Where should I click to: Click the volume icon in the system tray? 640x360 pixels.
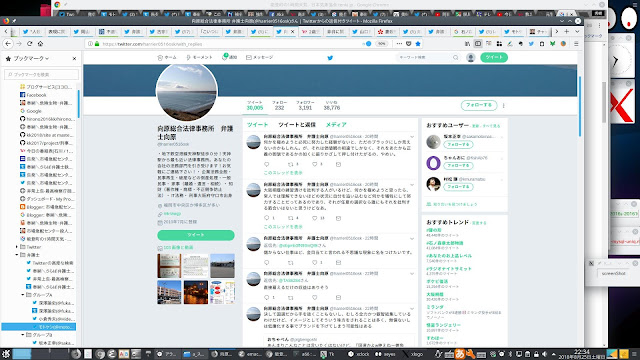[x=544, y=354]
